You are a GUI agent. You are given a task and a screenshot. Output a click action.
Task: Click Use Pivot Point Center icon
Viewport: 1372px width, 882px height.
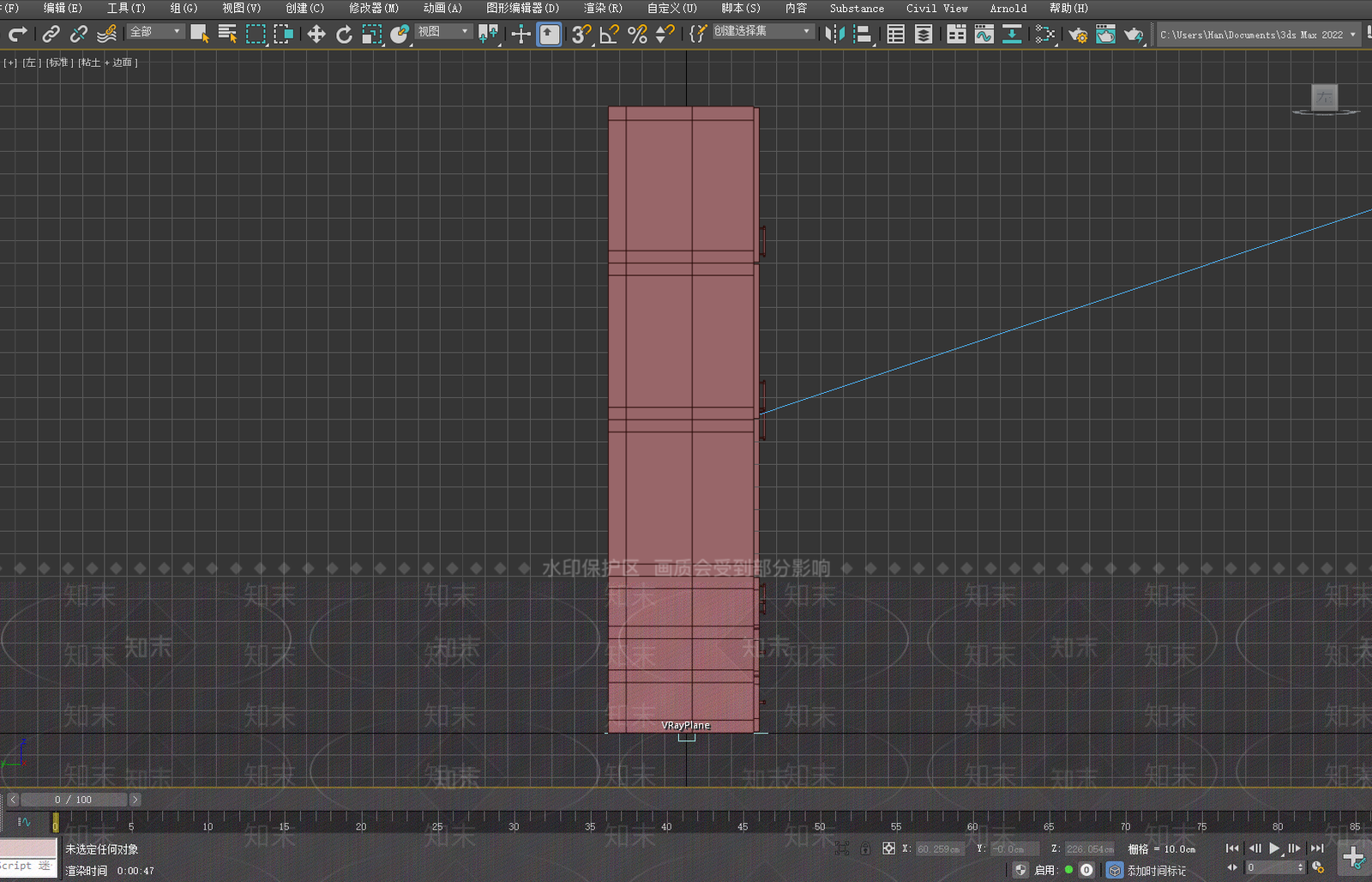[x=488, y=34]
